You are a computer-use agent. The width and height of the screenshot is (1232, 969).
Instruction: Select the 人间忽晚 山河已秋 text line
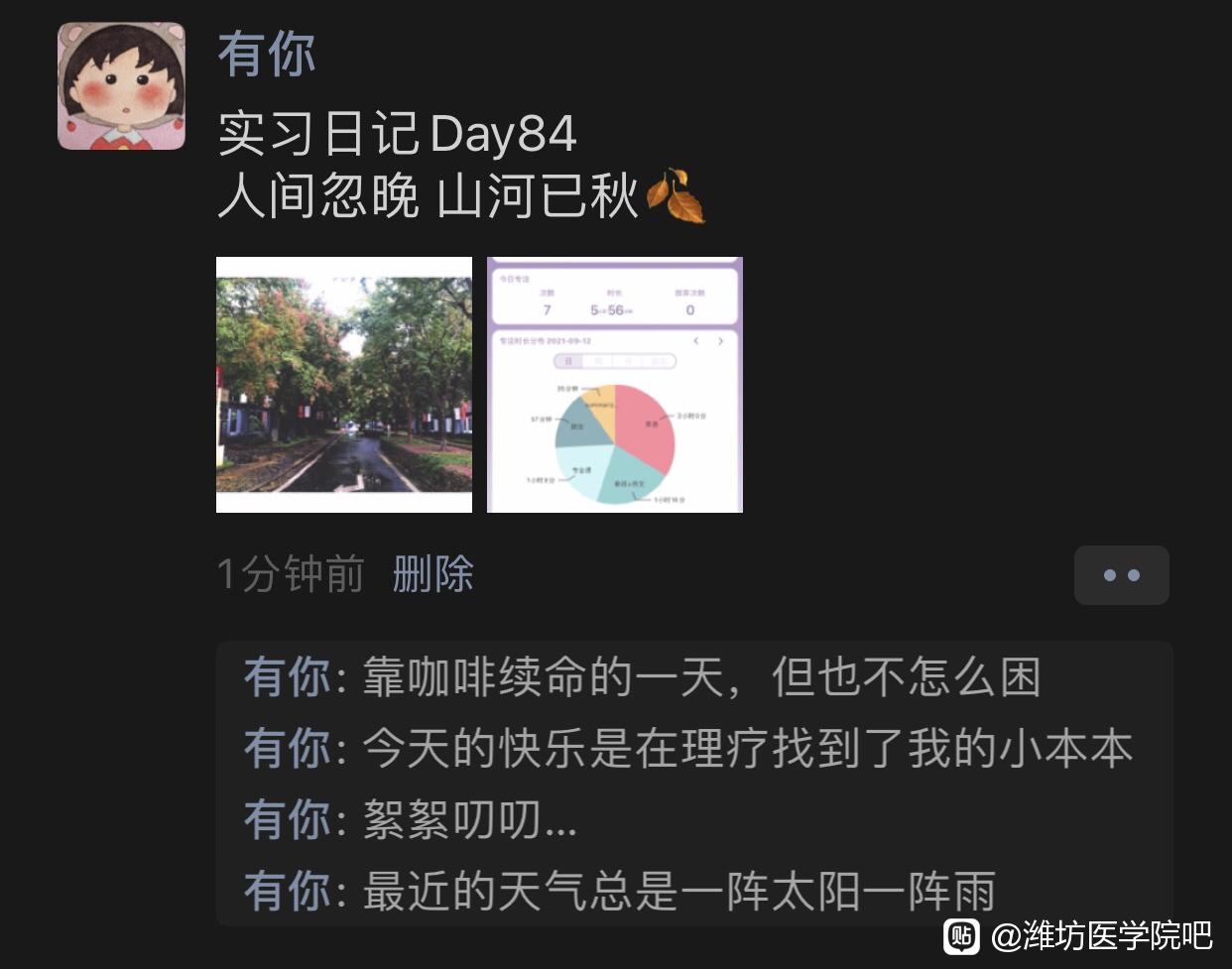tap(429, 195)
